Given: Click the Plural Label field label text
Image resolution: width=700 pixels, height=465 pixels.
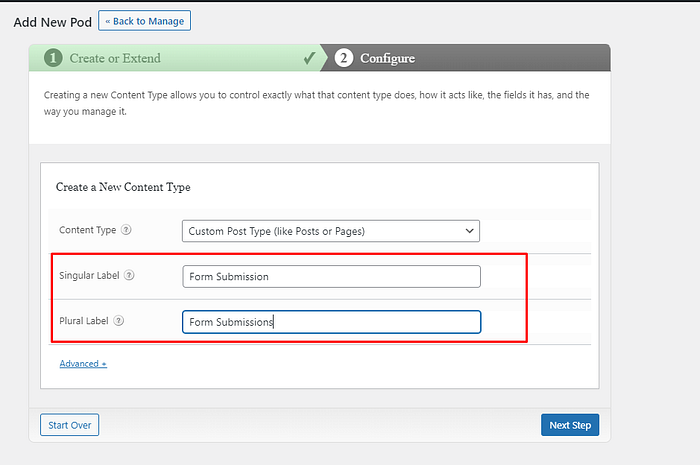Looking at the screenshot, I should click(x=84, y=321).
